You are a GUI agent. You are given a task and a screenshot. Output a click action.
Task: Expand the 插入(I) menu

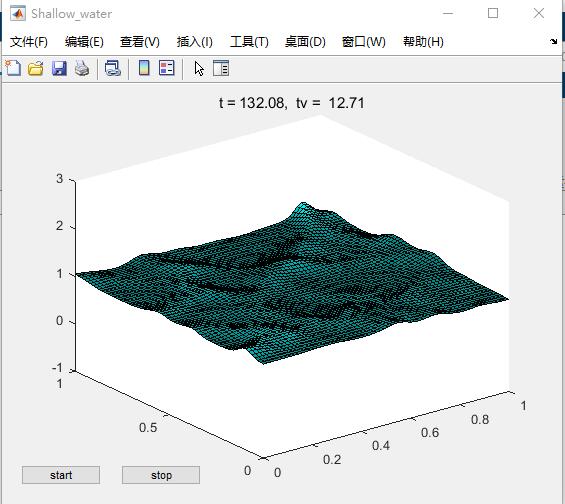point(195,42)
